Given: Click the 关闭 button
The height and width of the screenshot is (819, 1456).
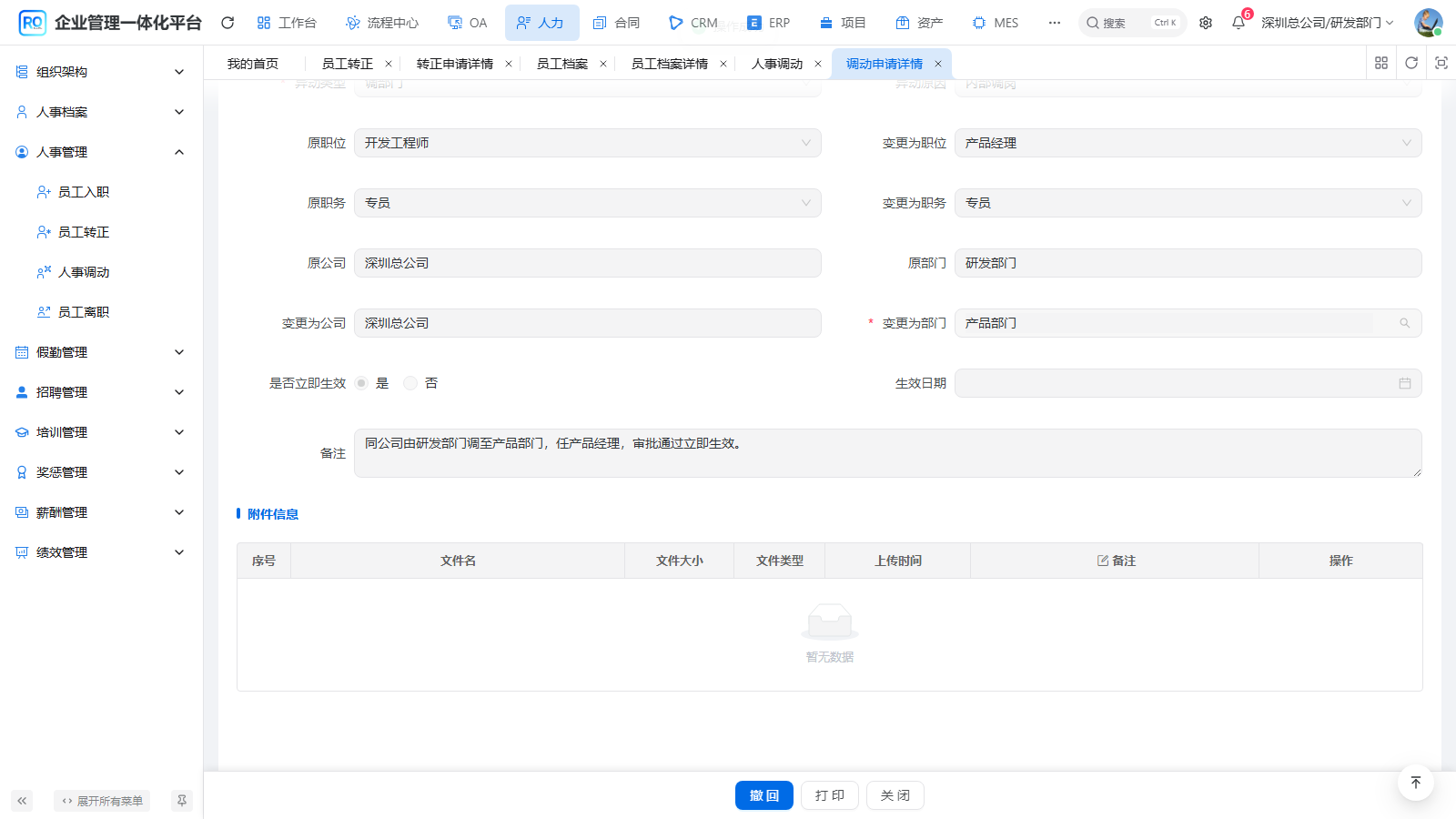Looking at the screenshot, I should click(895, 795).
